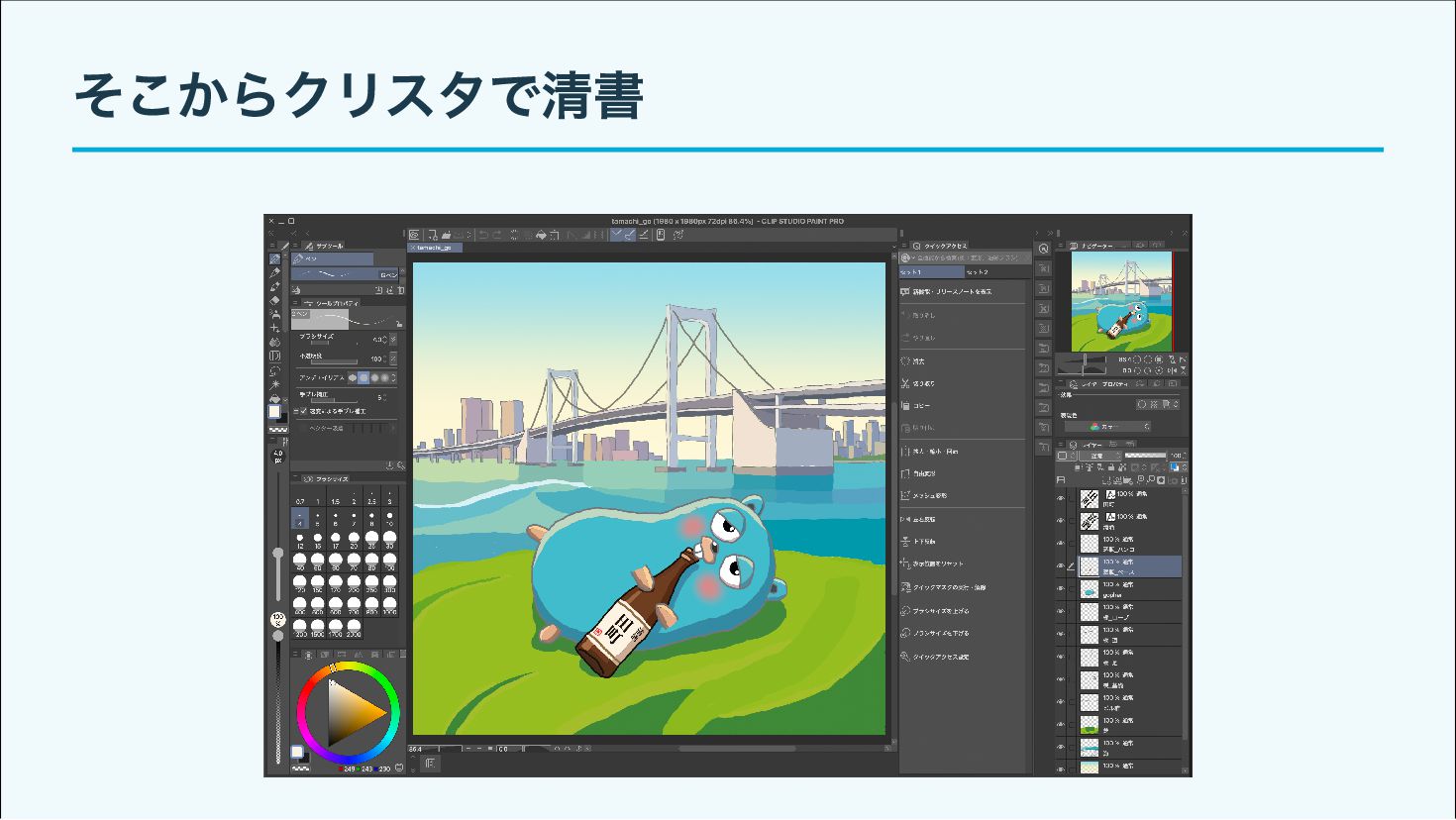Open CLIP STUDIO from the command bar icon

pyautogui.click(x=415, y=235)
